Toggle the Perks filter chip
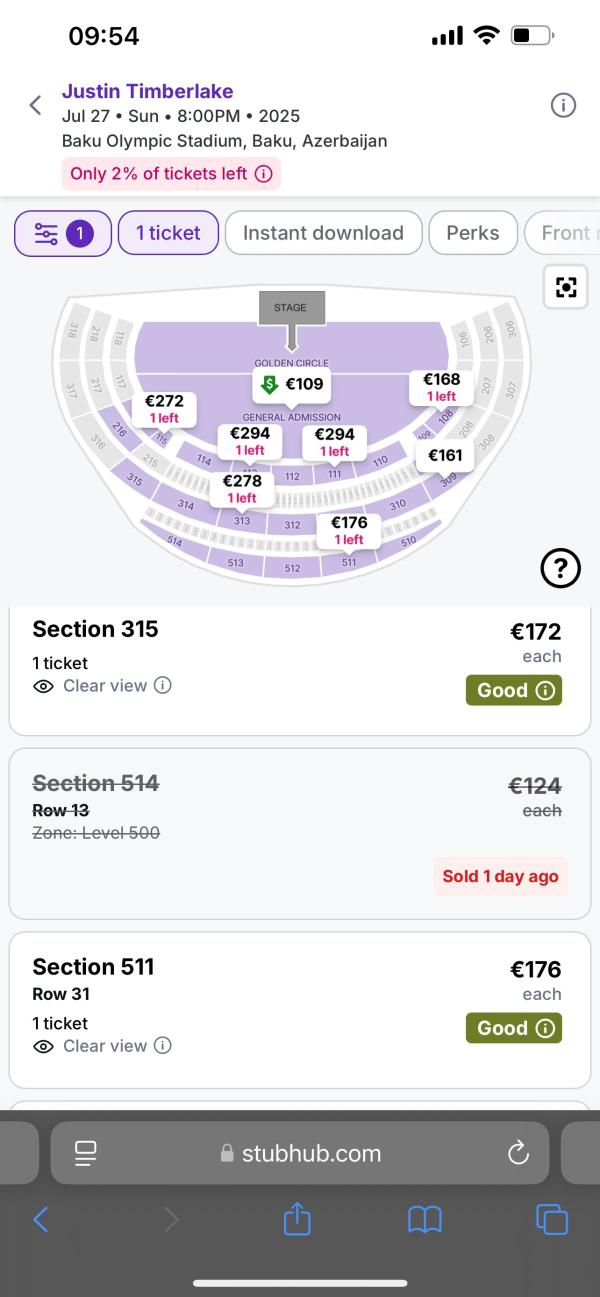Viewport: 600px width, 1297px height. tap(472, 233)
